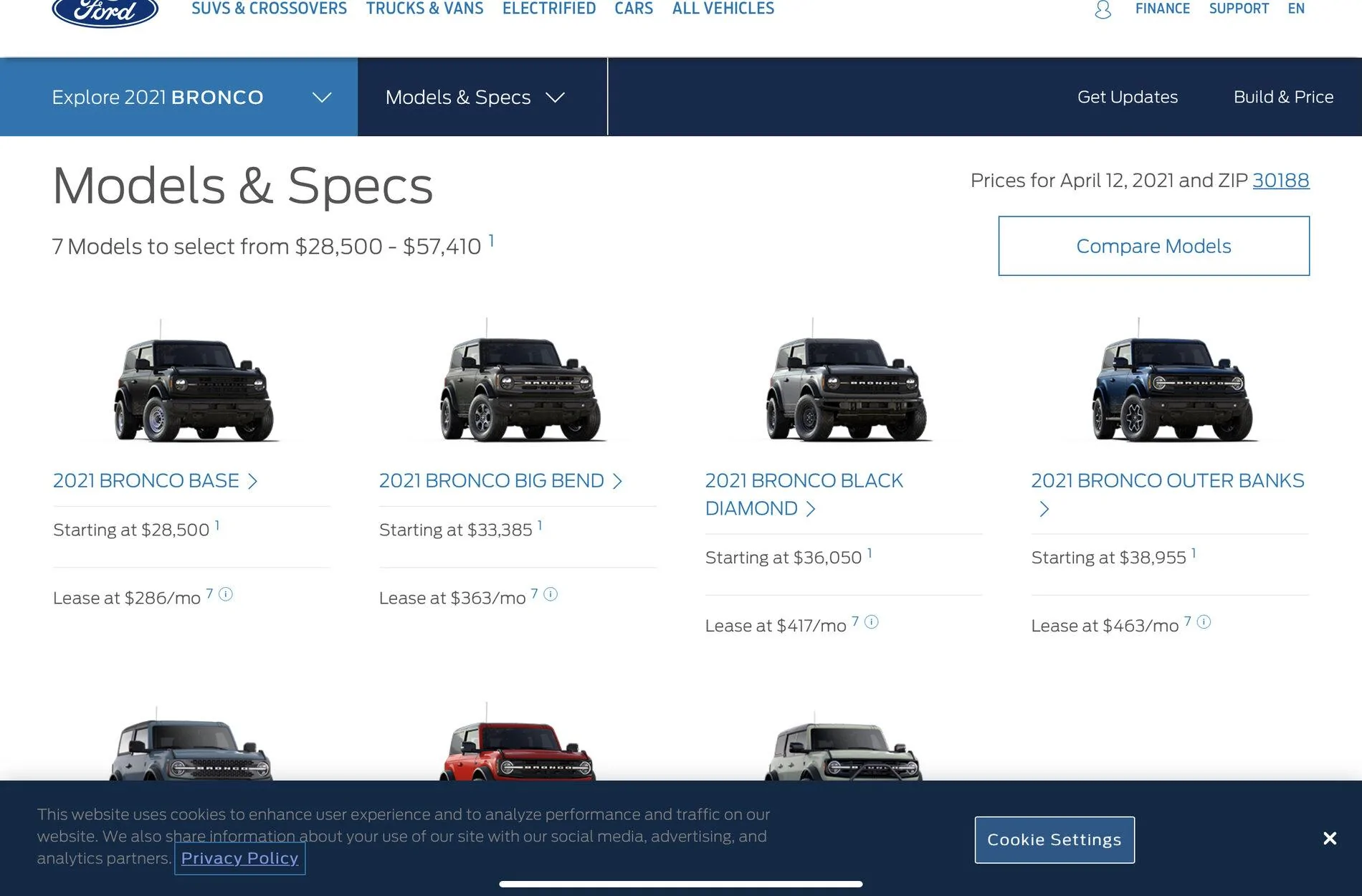Click "Lease at $463/mo" text

click(1105, 626)
